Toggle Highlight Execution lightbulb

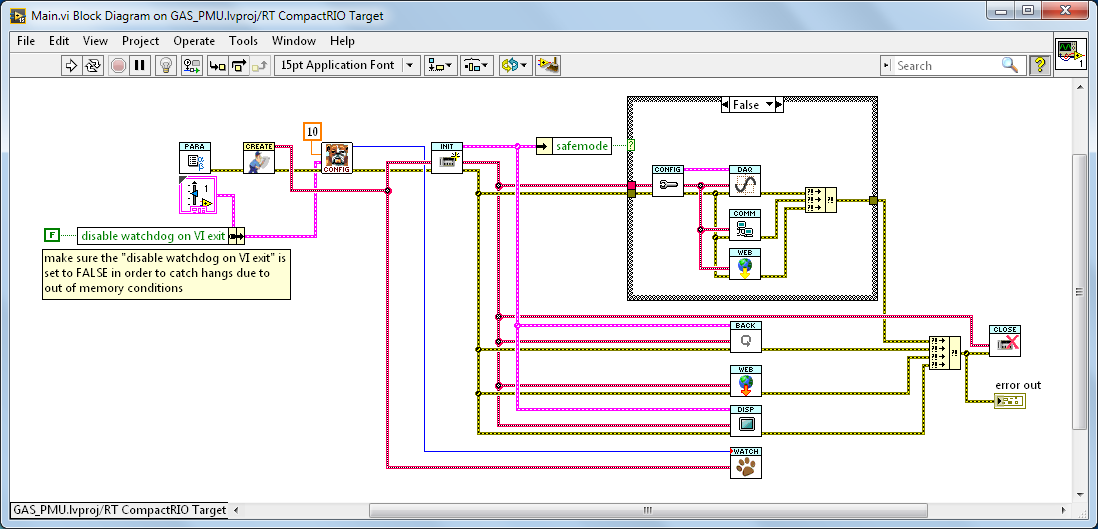click(x=166, y=65)
